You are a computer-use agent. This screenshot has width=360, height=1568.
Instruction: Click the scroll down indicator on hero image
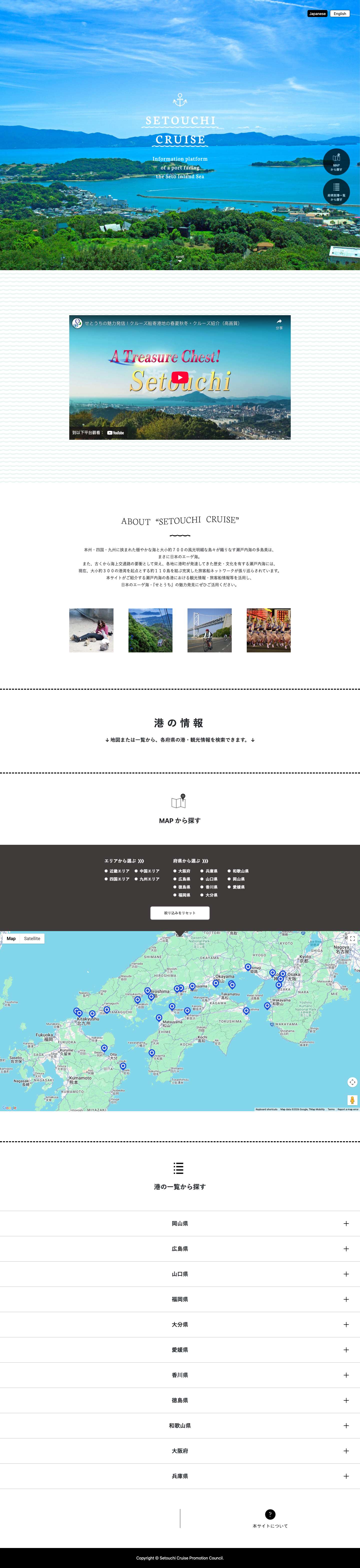(x=180, y=258)
